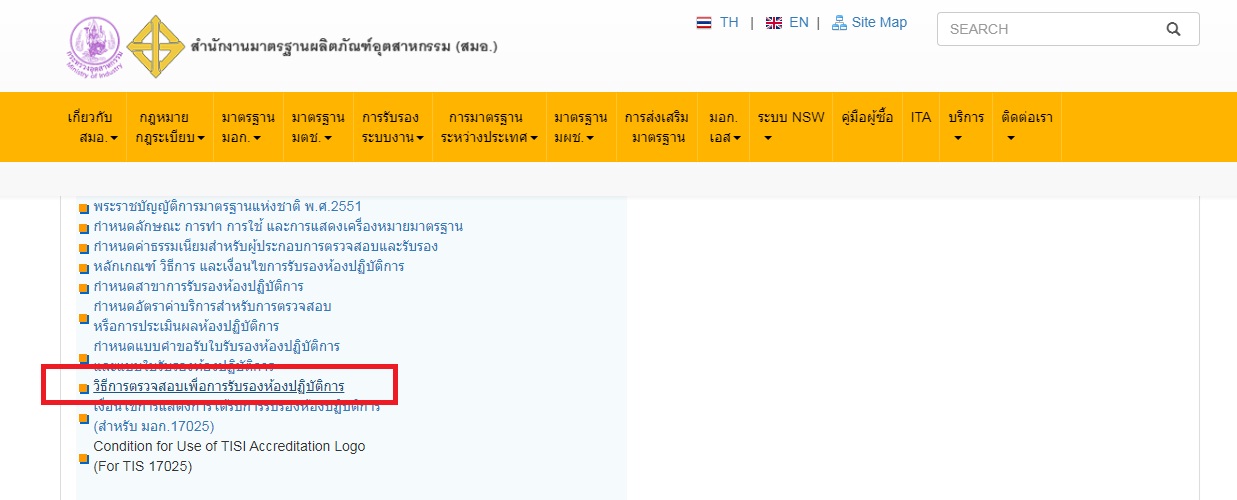Open the ติดต่อเรา menu
Image resolution: width=1237 pixels, height=500 pixels.
[x=1027, y=127]
